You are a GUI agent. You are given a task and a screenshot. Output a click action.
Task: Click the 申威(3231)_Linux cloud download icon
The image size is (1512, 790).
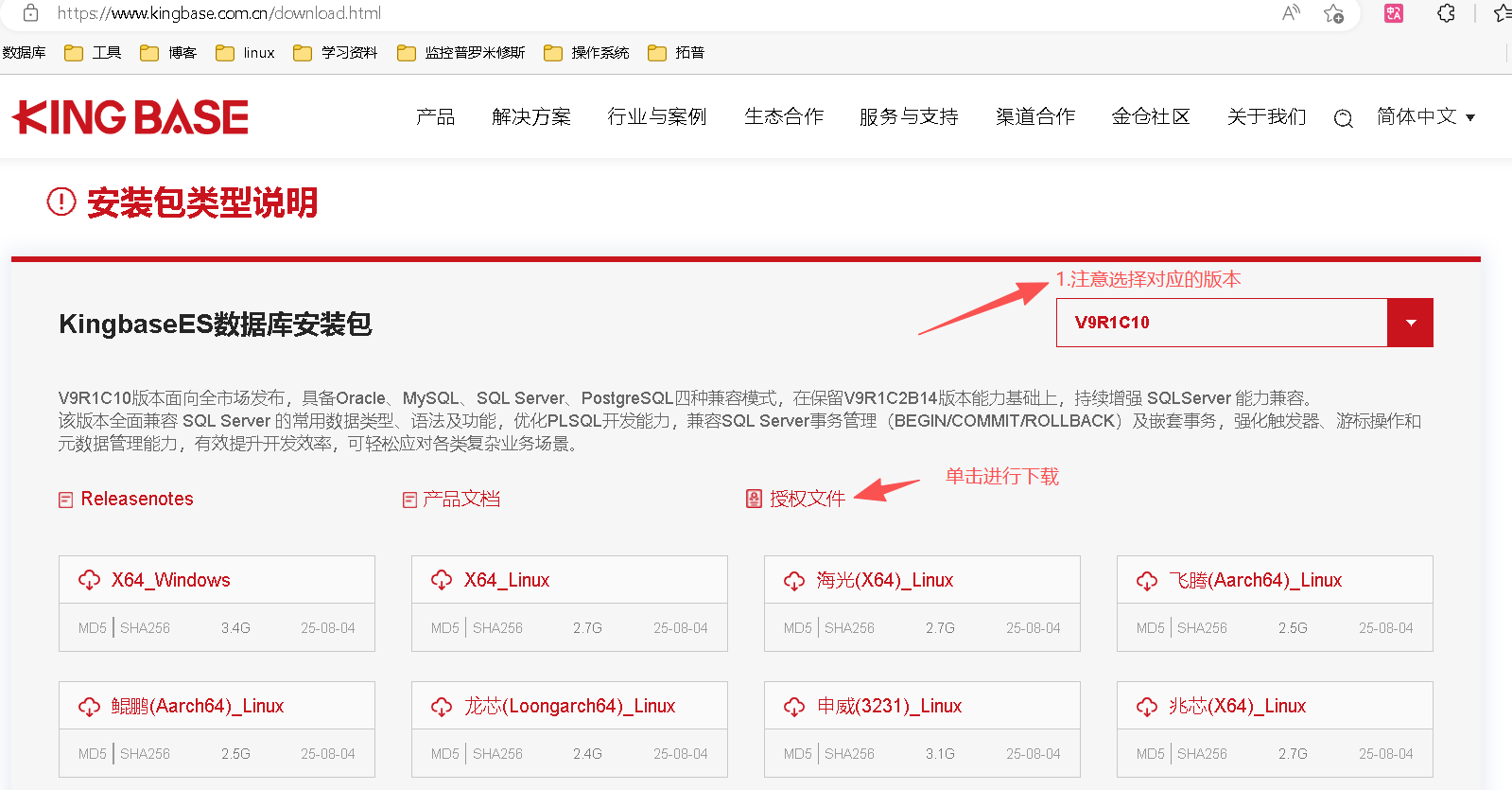[794, 706]
